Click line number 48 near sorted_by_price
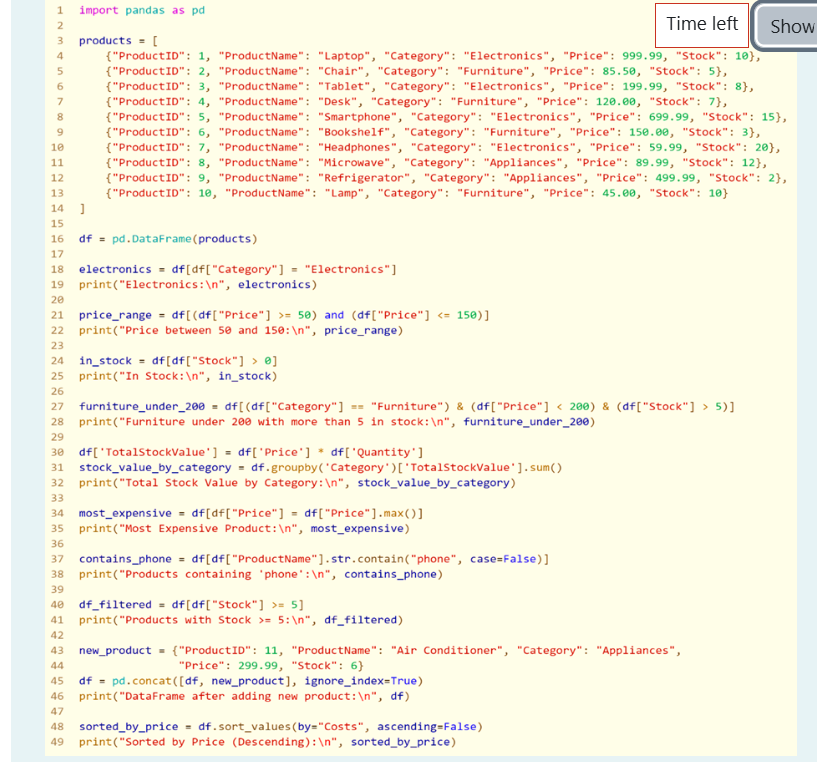817x762 pixels. 57,726
